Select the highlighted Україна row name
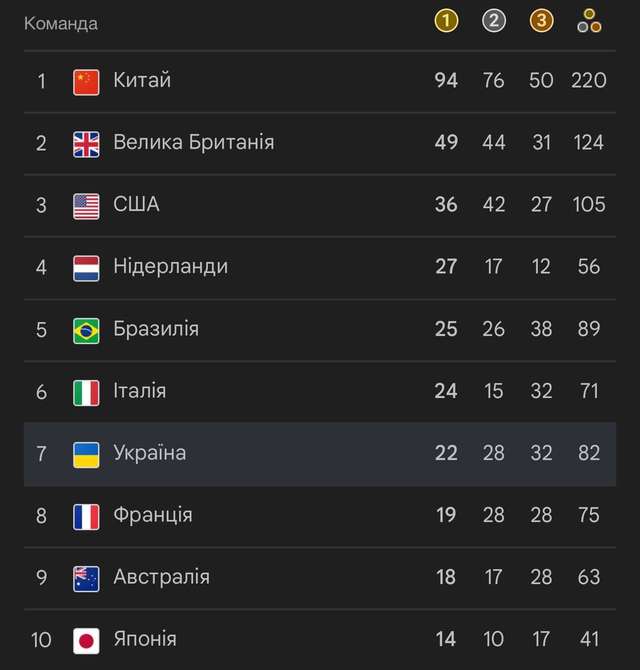 click(149, 453)
